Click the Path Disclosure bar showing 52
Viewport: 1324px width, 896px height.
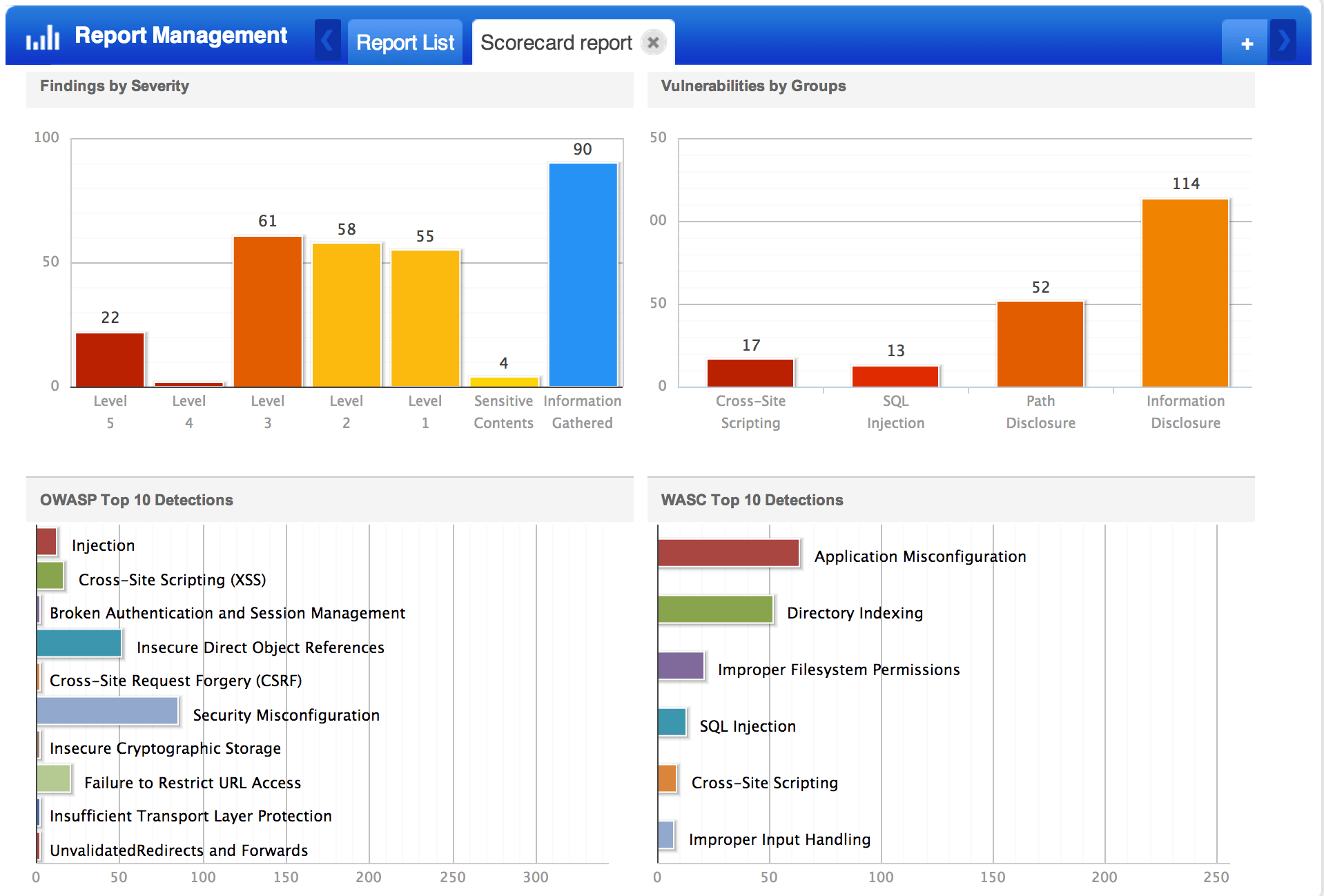(x=1040, y=344)
